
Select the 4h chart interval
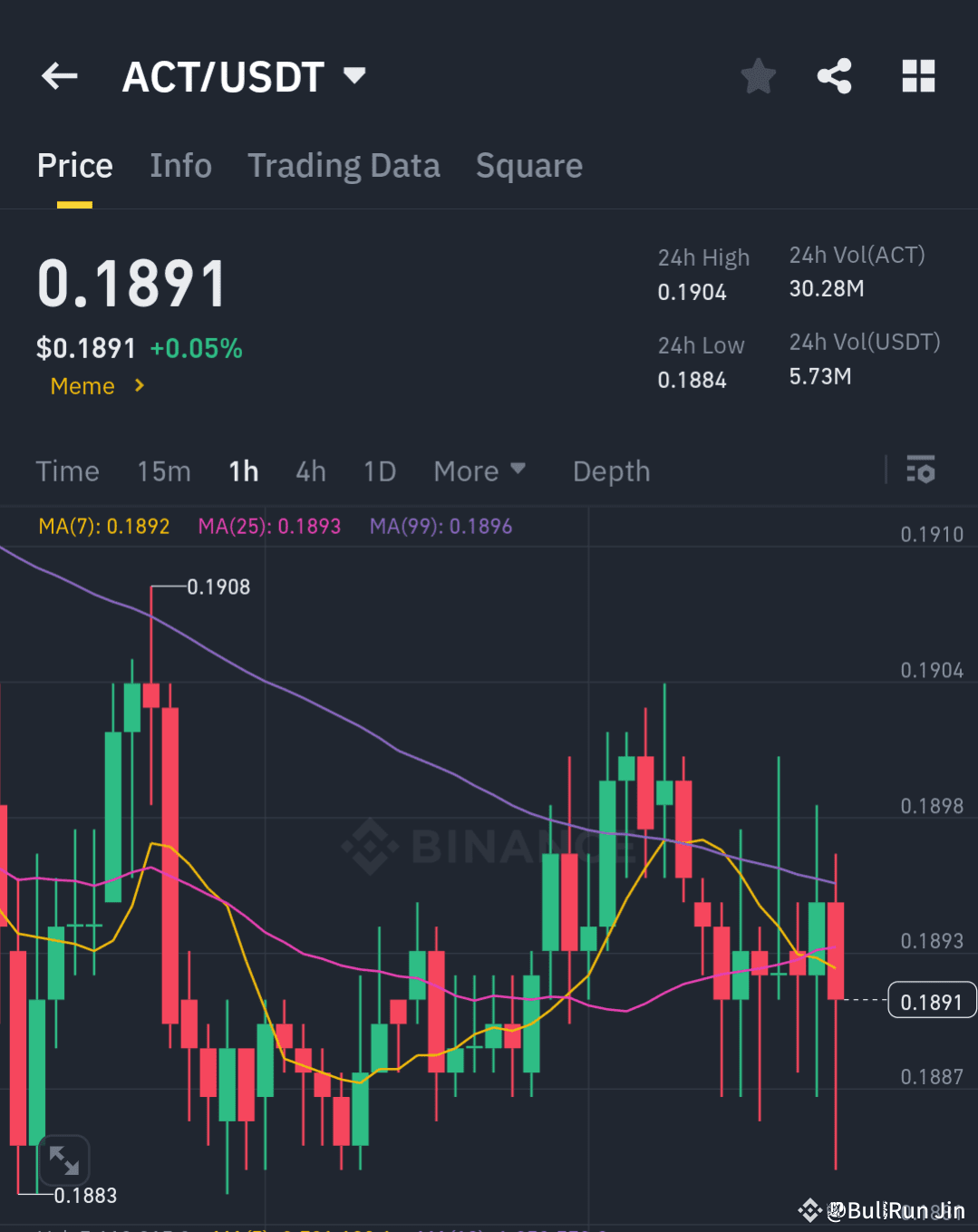coord(311,471)
